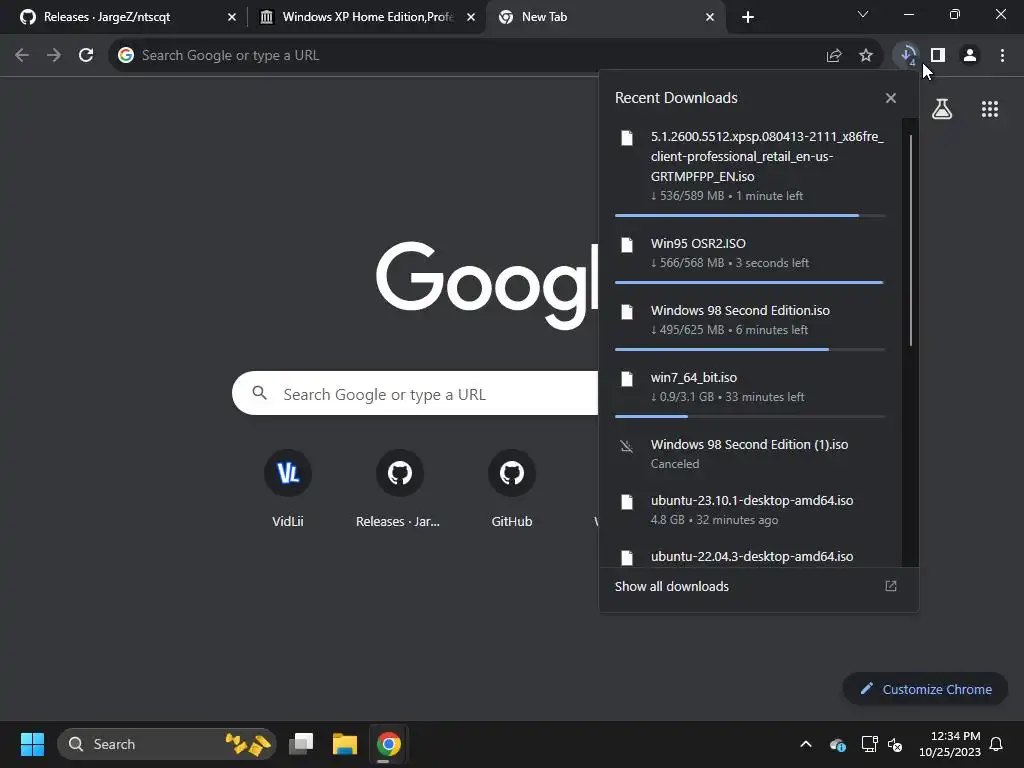1024x768 pixels.
Task: Click the muted volume tray icon
Action: [x=895, y=744]
